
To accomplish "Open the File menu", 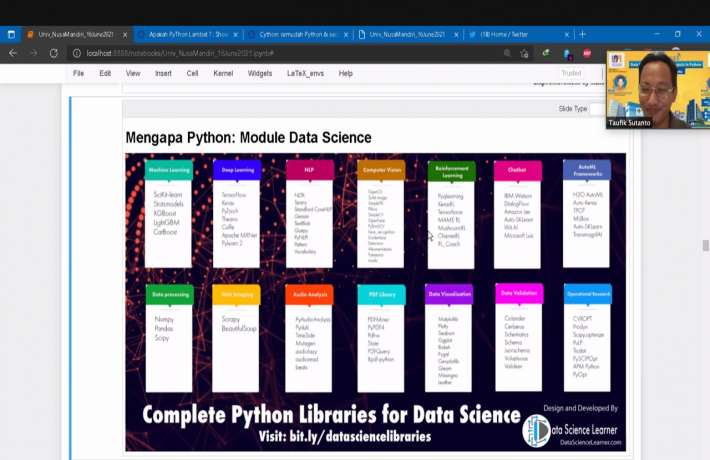I will coord(78,73).
